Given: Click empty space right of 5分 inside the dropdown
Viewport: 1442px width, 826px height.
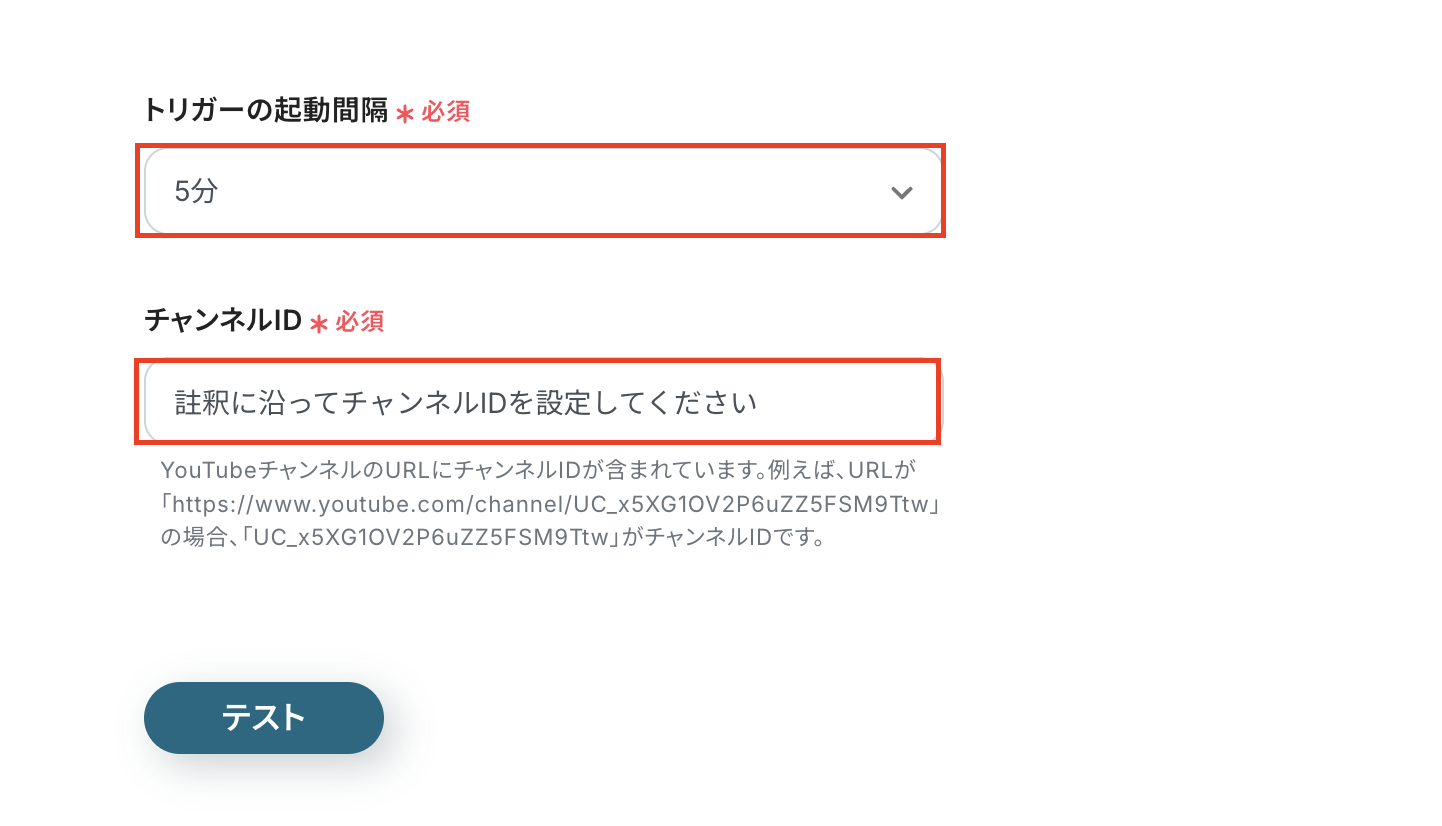Looking at the screenshot, I should coord(550,192).
